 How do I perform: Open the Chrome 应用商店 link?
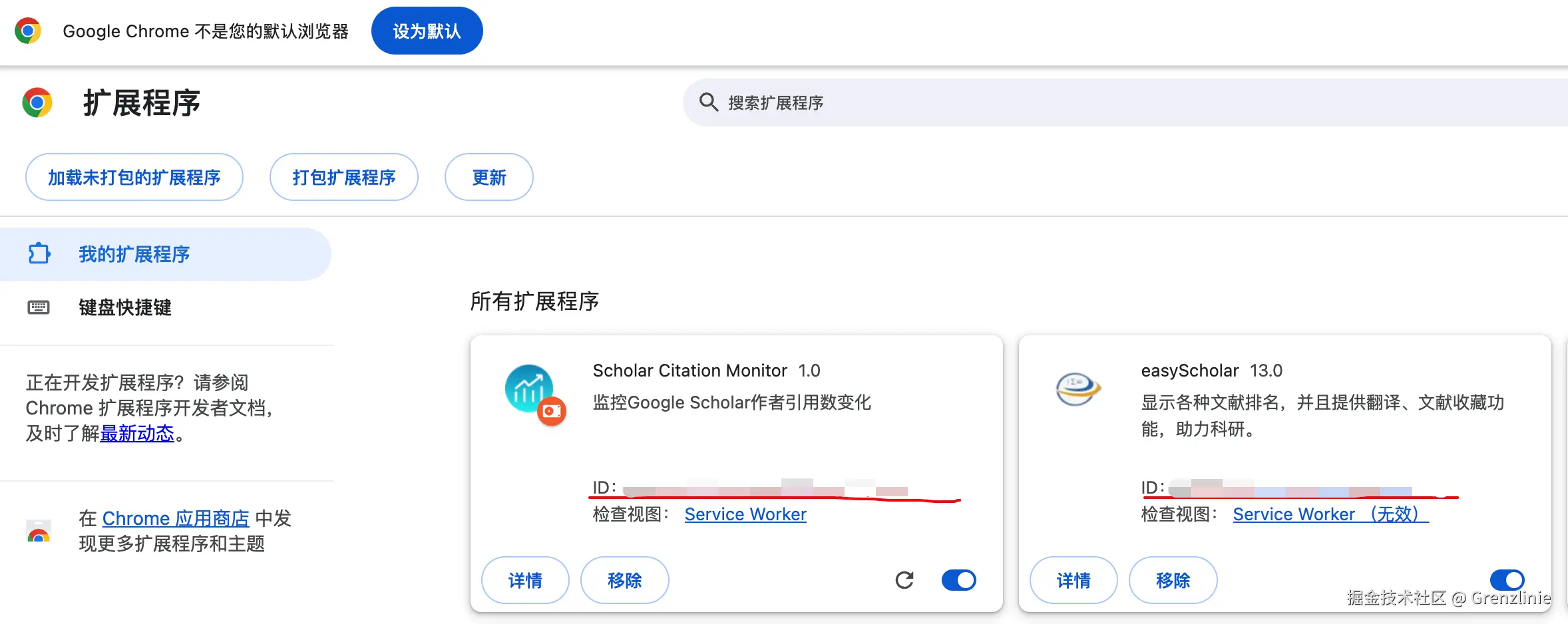point(176,518)
